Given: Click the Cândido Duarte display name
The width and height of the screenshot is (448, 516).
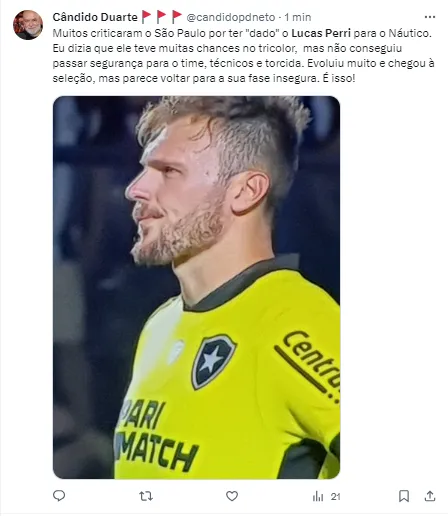Looking at the screenshot, I should coord(95,17).
